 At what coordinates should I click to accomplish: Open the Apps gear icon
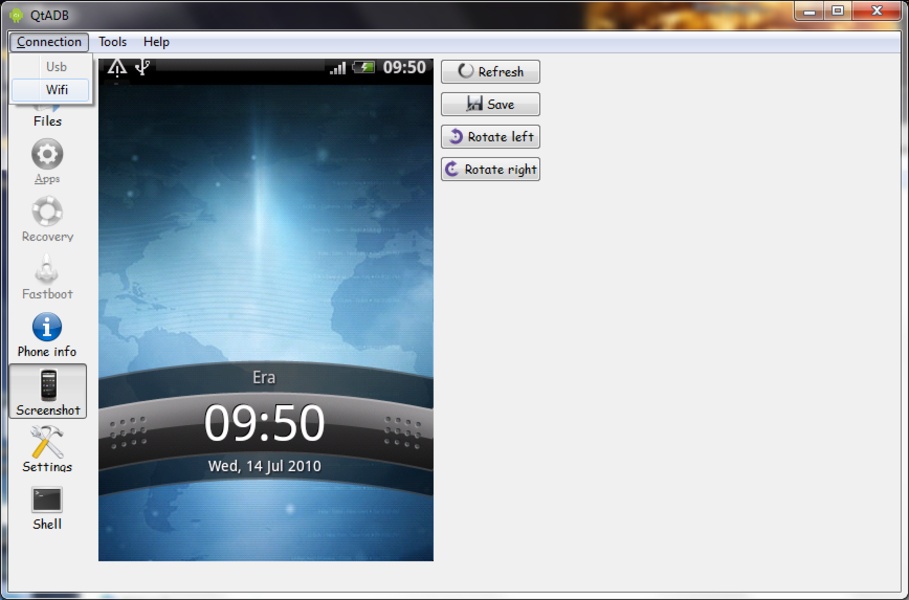point(47,155)
